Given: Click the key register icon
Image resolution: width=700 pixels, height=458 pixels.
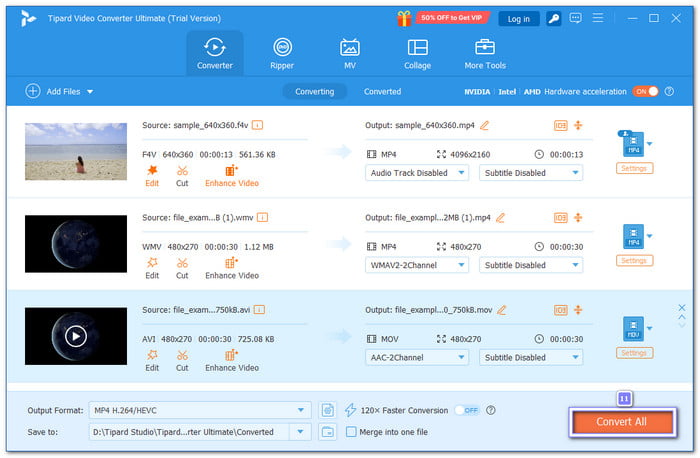Looking at the screenshot, I should point(551,18).
